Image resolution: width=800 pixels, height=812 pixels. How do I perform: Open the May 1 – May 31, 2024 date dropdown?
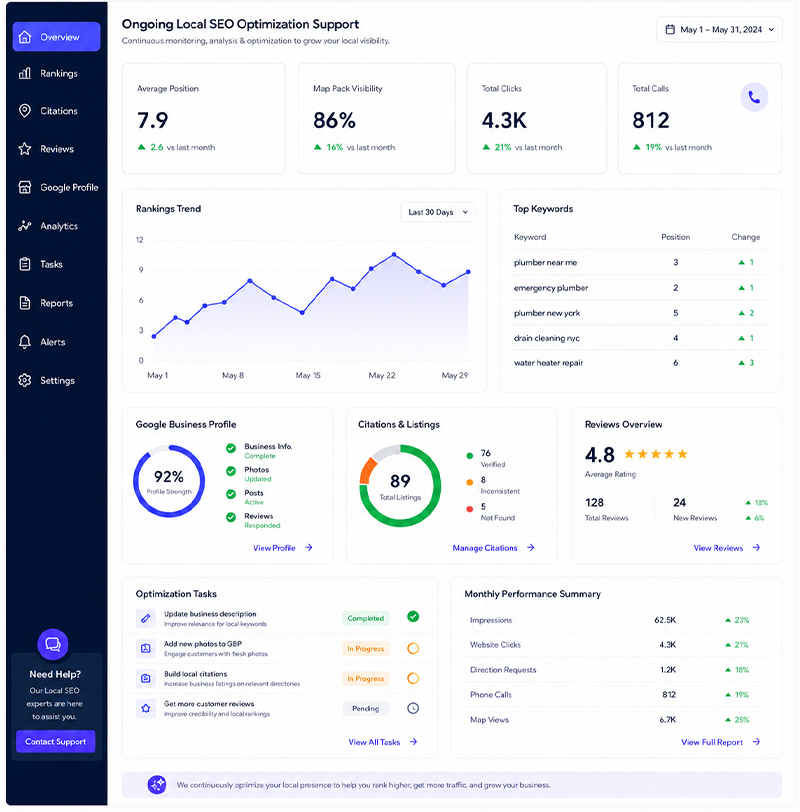click(719, 30)
